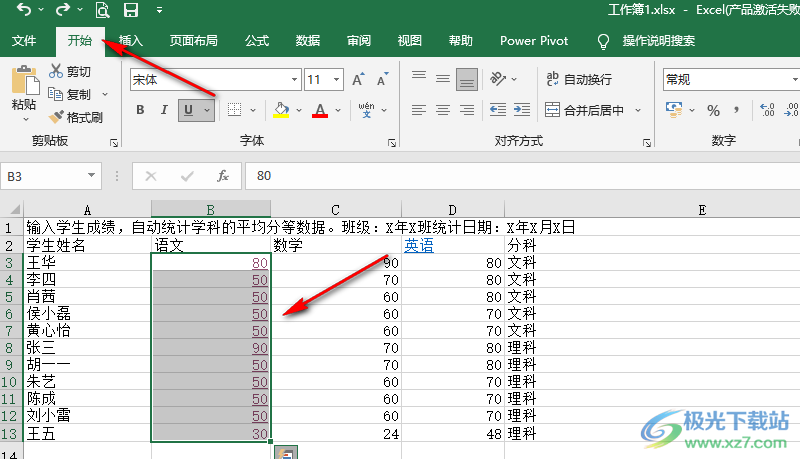The height and width of the screenshot is (459, 800).
Task: Click the Paste Options icon below column B
Action: (286, 452)
